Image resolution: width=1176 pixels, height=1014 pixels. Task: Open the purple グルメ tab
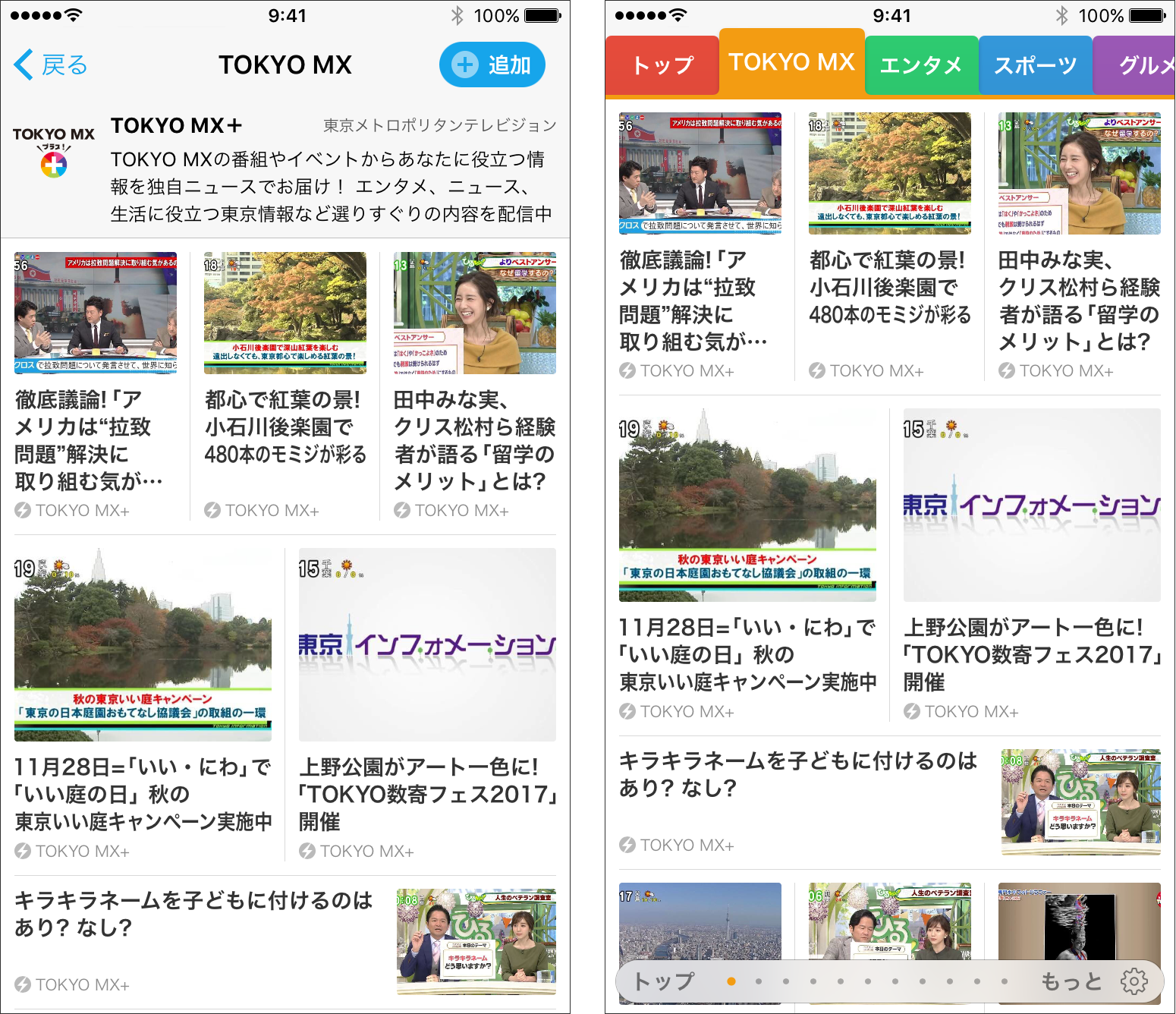click(1134, 65)
